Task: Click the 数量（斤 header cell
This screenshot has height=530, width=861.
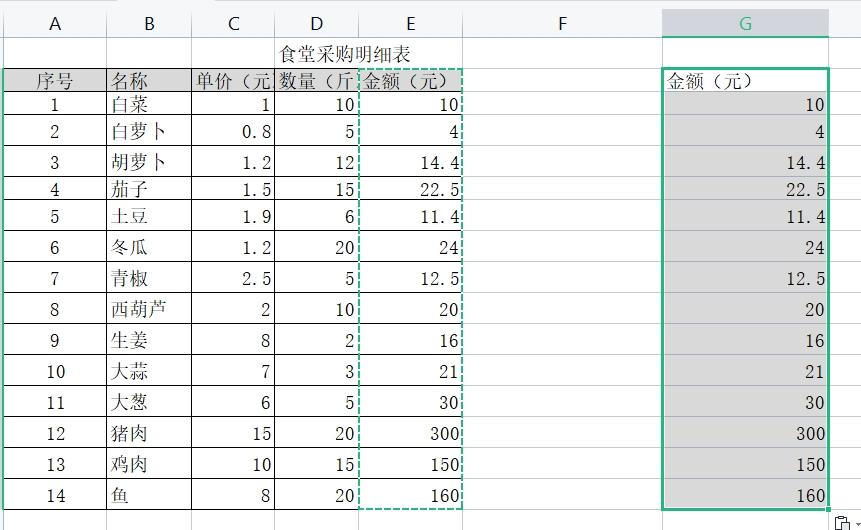Action: (x=317, y=81)
